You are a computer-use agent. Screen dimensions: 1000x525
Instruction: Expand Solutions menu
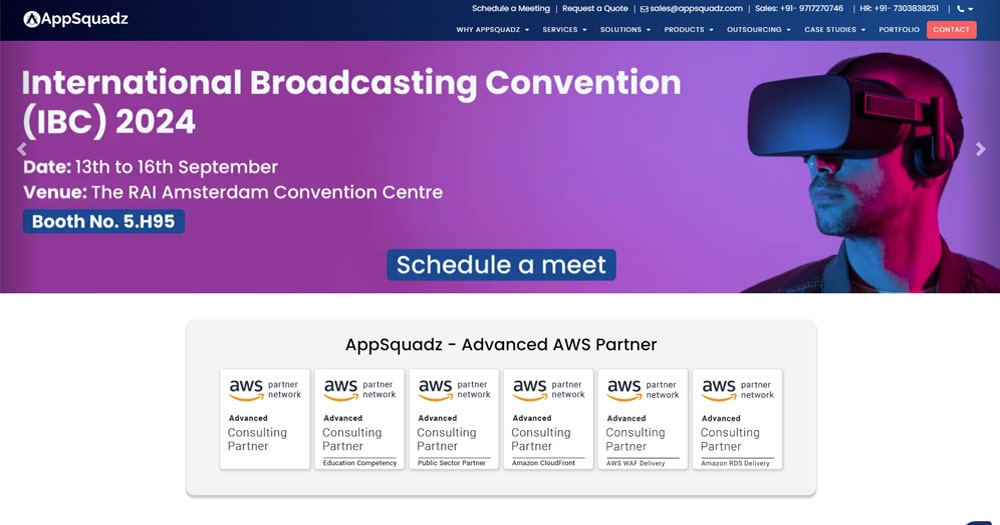[625, 29]
